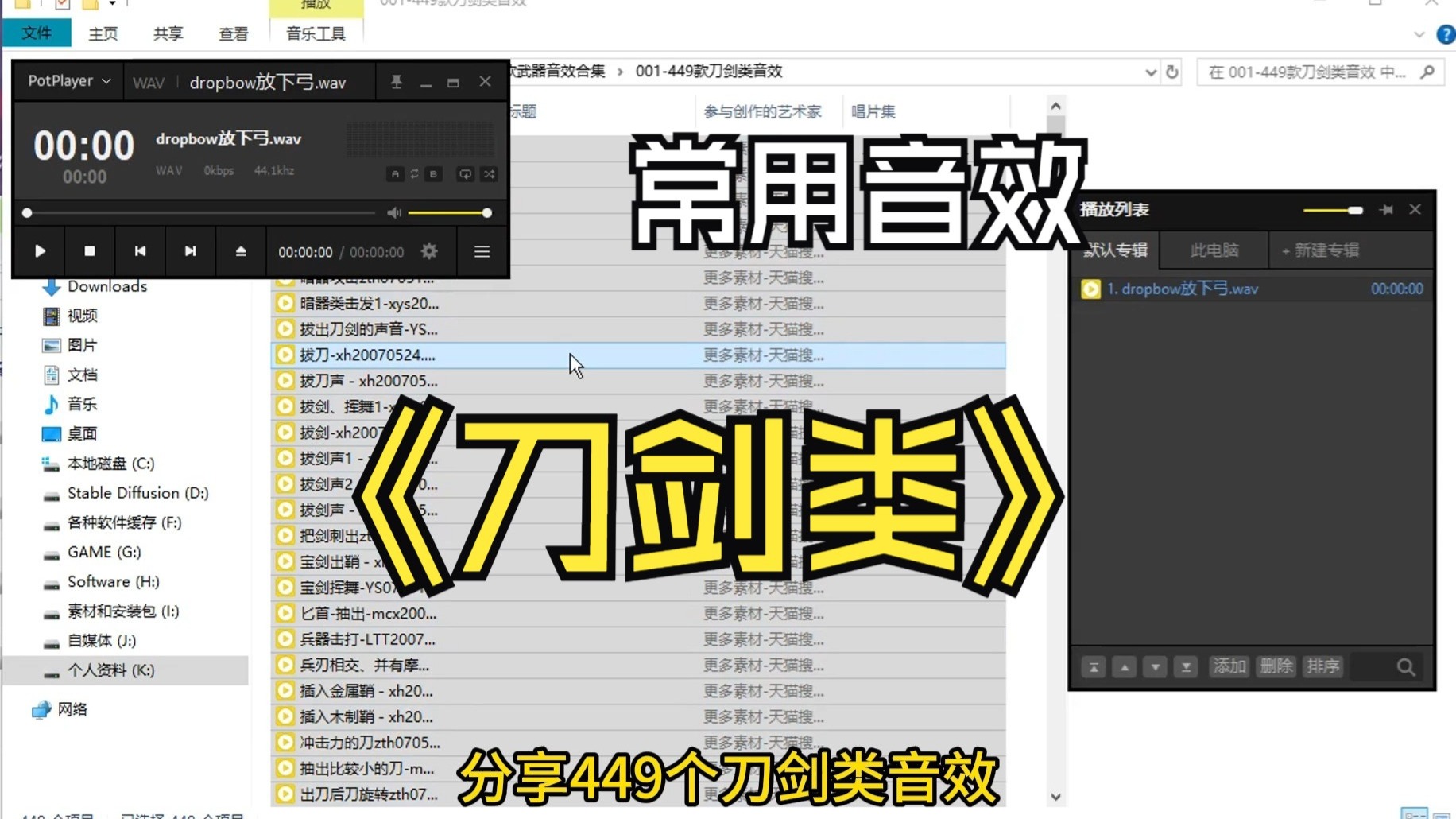Open the 文件 ribbon tab

37,33
